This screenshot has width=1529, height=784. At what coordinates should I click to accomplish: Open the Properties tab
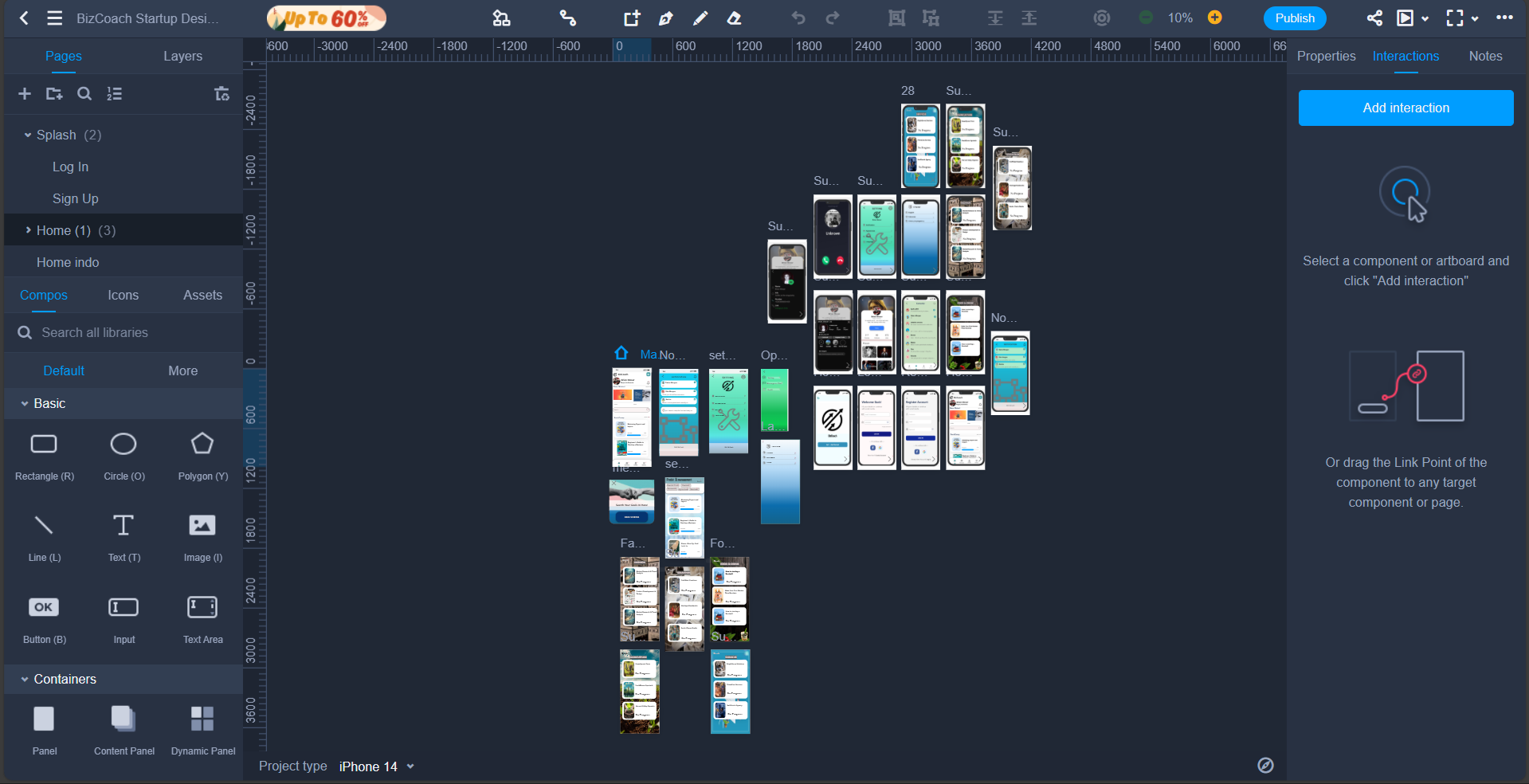pyautogui.click(x=1326, y=56)
